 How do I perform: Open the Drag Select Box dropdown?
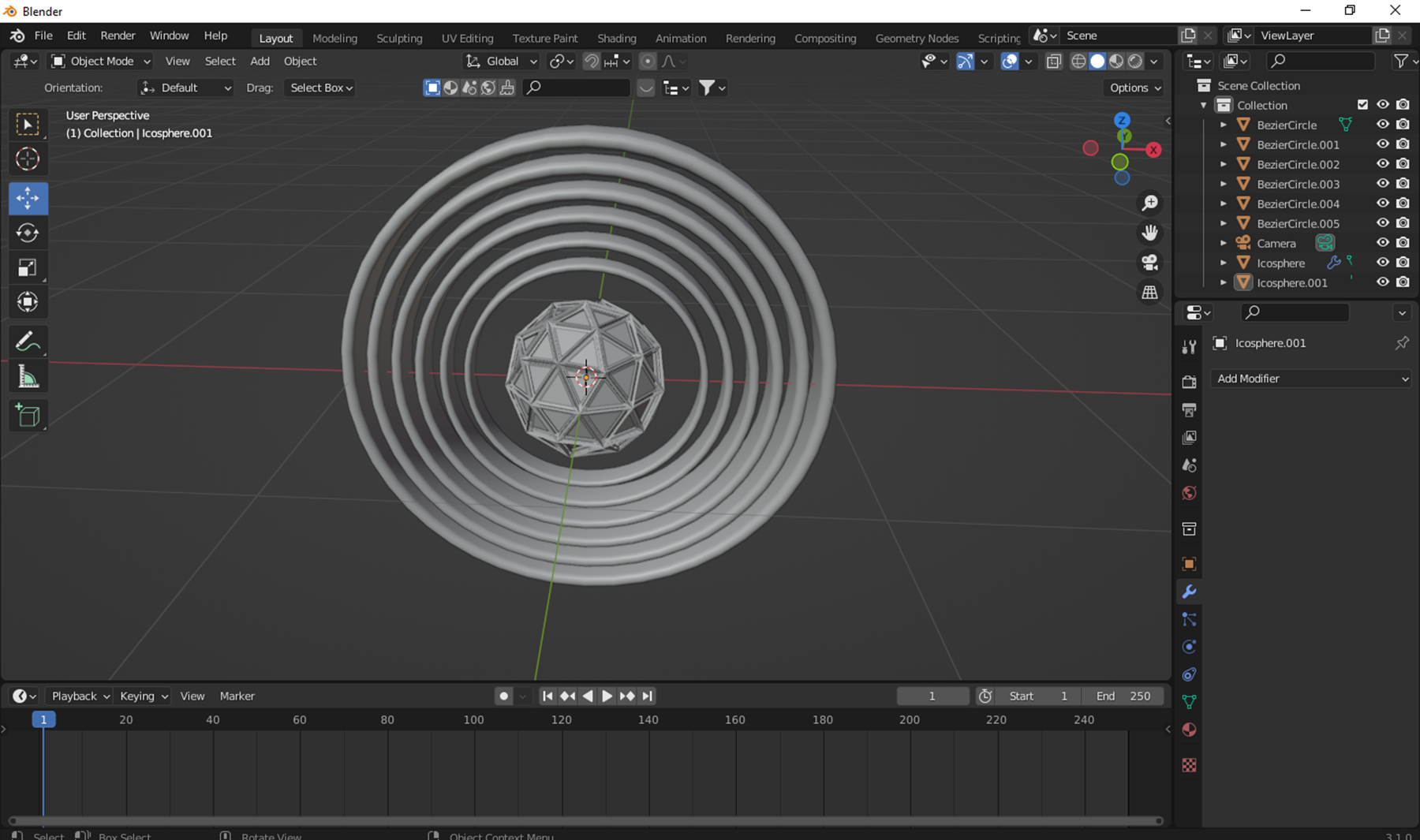pos(320,88)
